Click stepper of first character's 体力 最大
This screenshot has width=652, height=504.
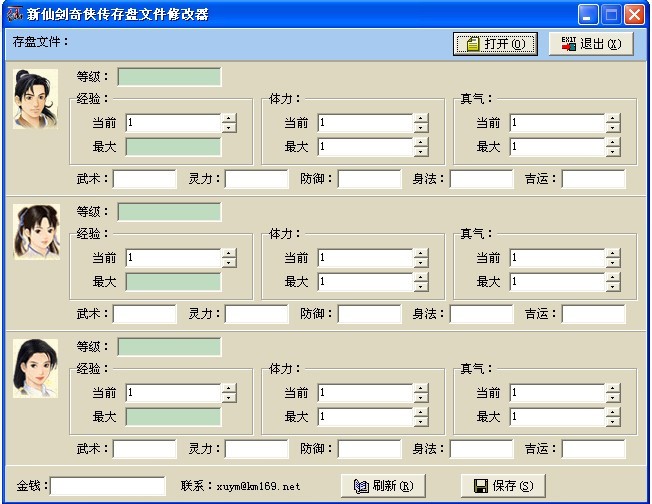tap(421, 147)
